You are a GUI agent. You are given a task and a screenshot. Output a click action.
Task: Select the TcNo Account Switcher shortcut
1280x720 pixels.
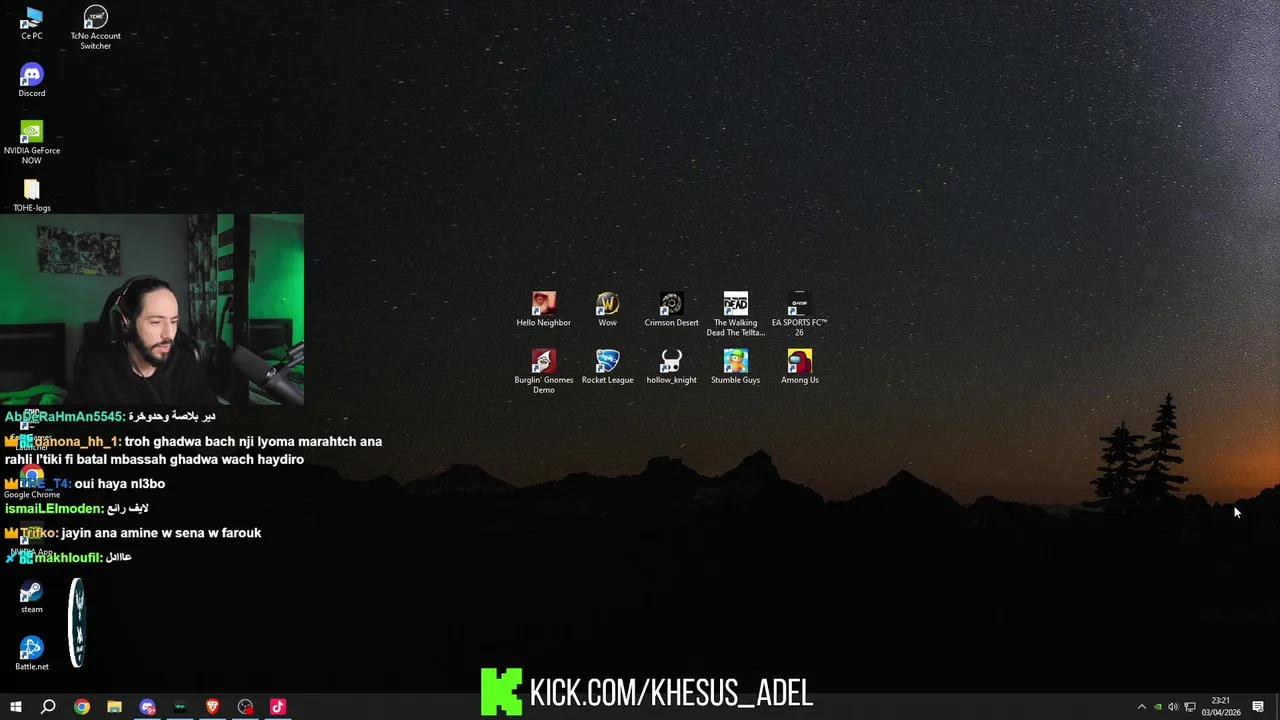click(x=95, y=28)
